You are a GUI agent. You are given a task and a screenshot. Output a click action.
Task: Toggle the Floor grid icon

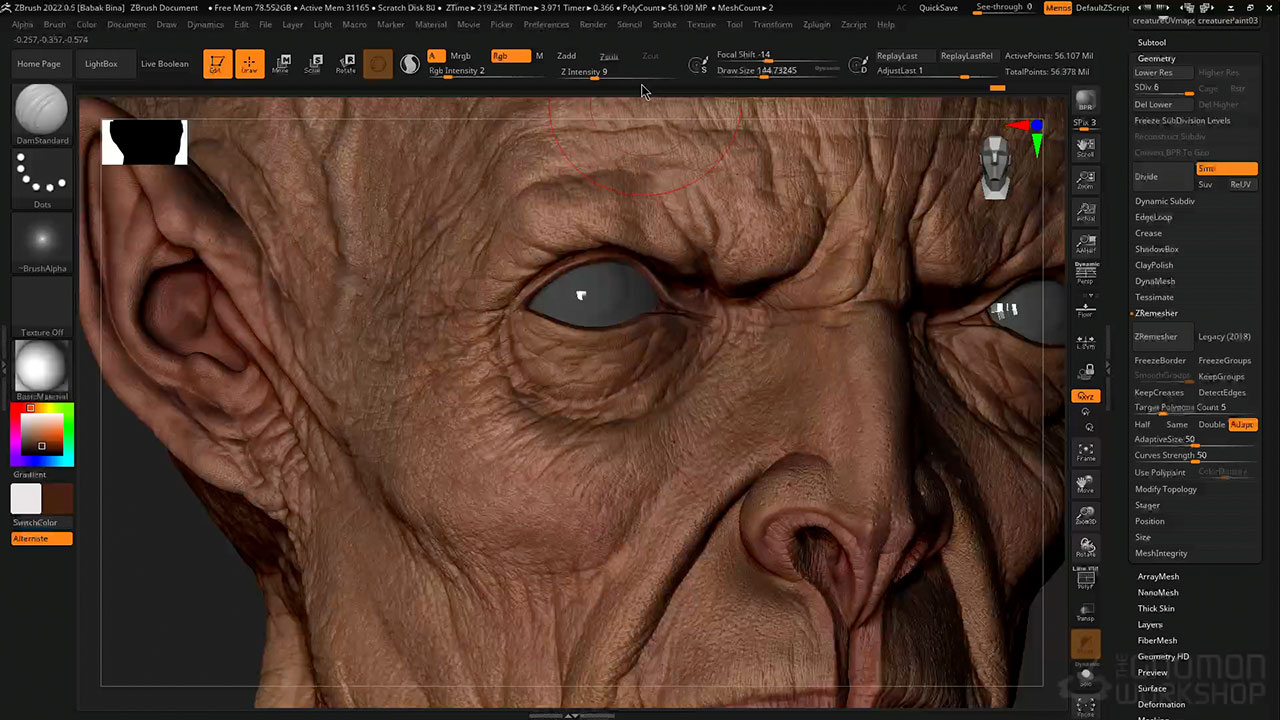(x=1085, y=309)
